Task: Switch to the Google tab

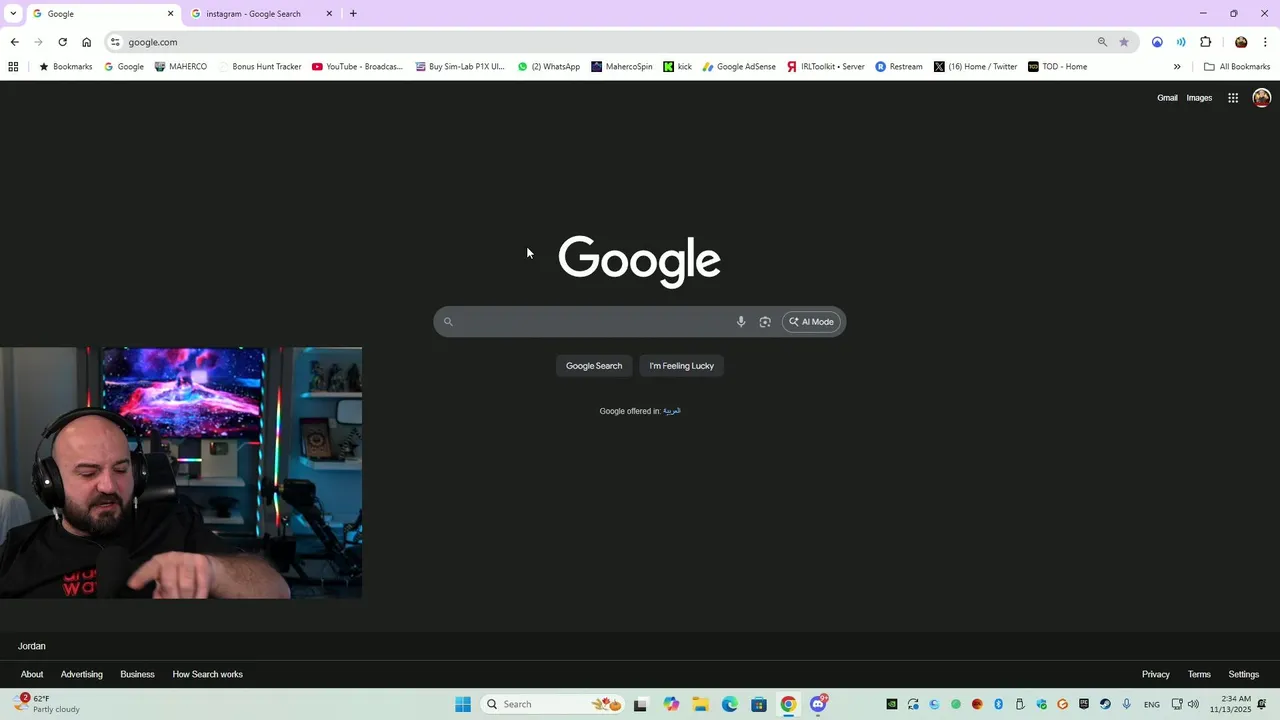Action: tap(103, 14)
